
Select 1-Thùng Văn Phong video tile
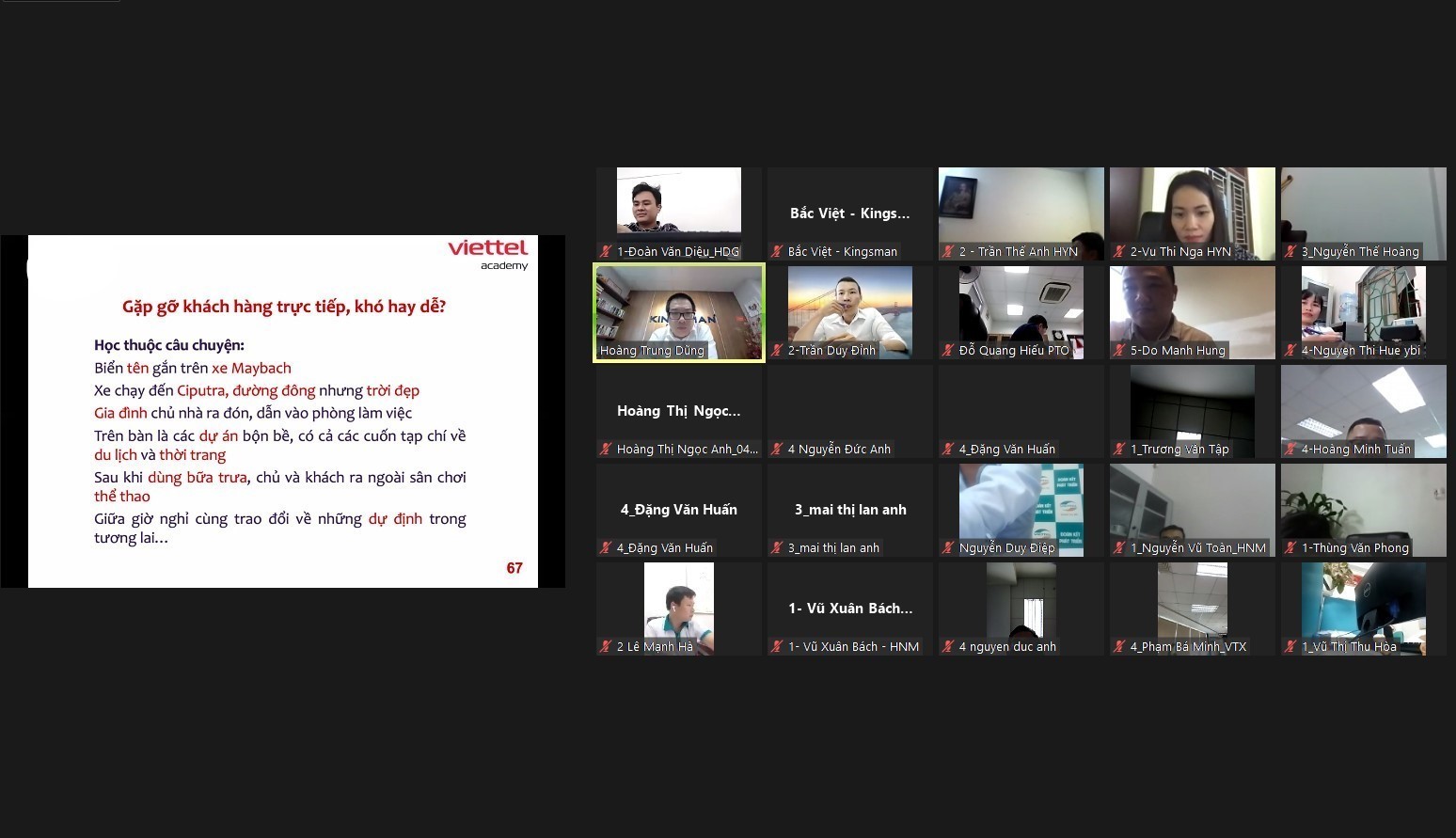1363,506
